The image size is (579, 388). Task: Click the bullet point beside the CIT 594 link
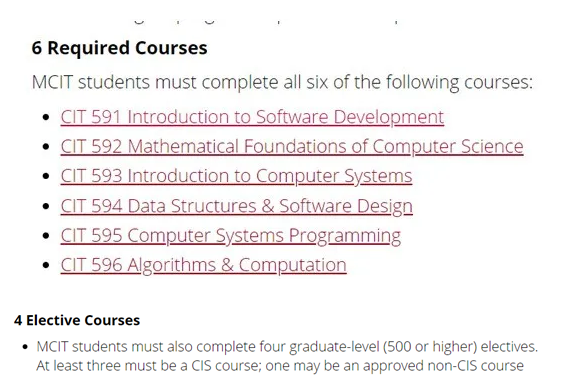click(46, 206)
